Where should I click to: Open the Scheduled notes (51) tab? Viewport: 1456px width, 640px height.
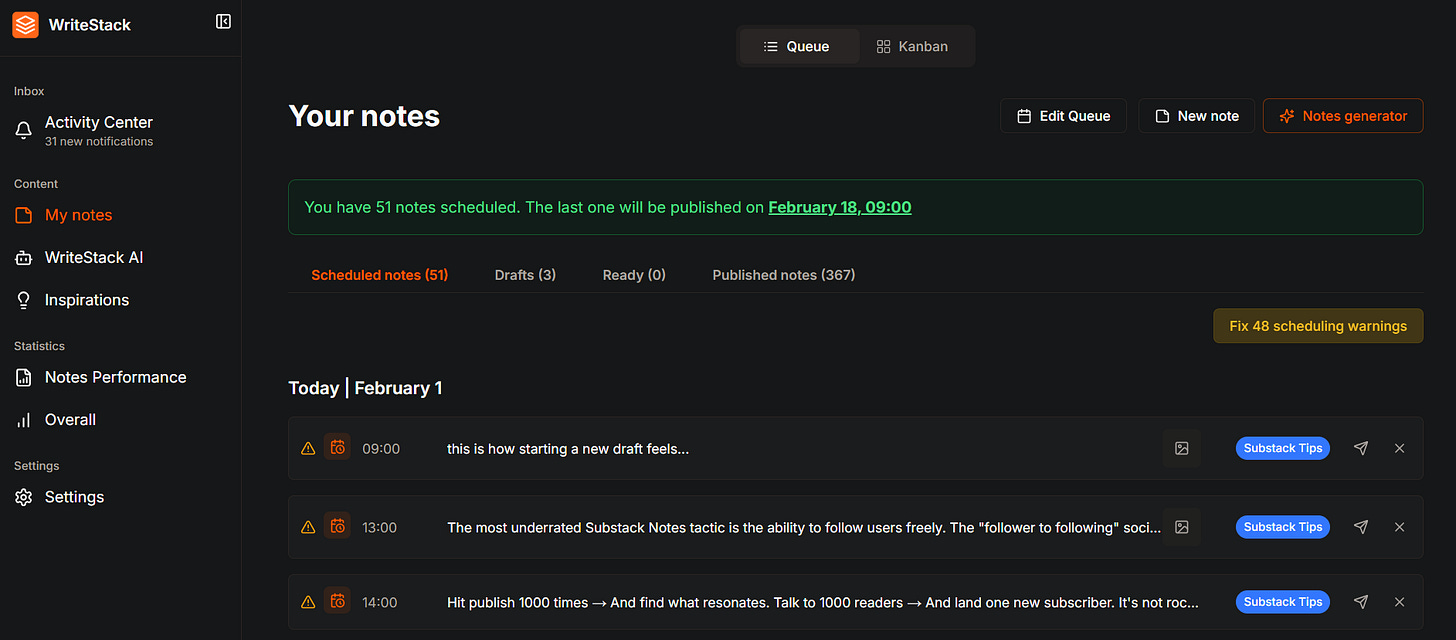point(380,274)
